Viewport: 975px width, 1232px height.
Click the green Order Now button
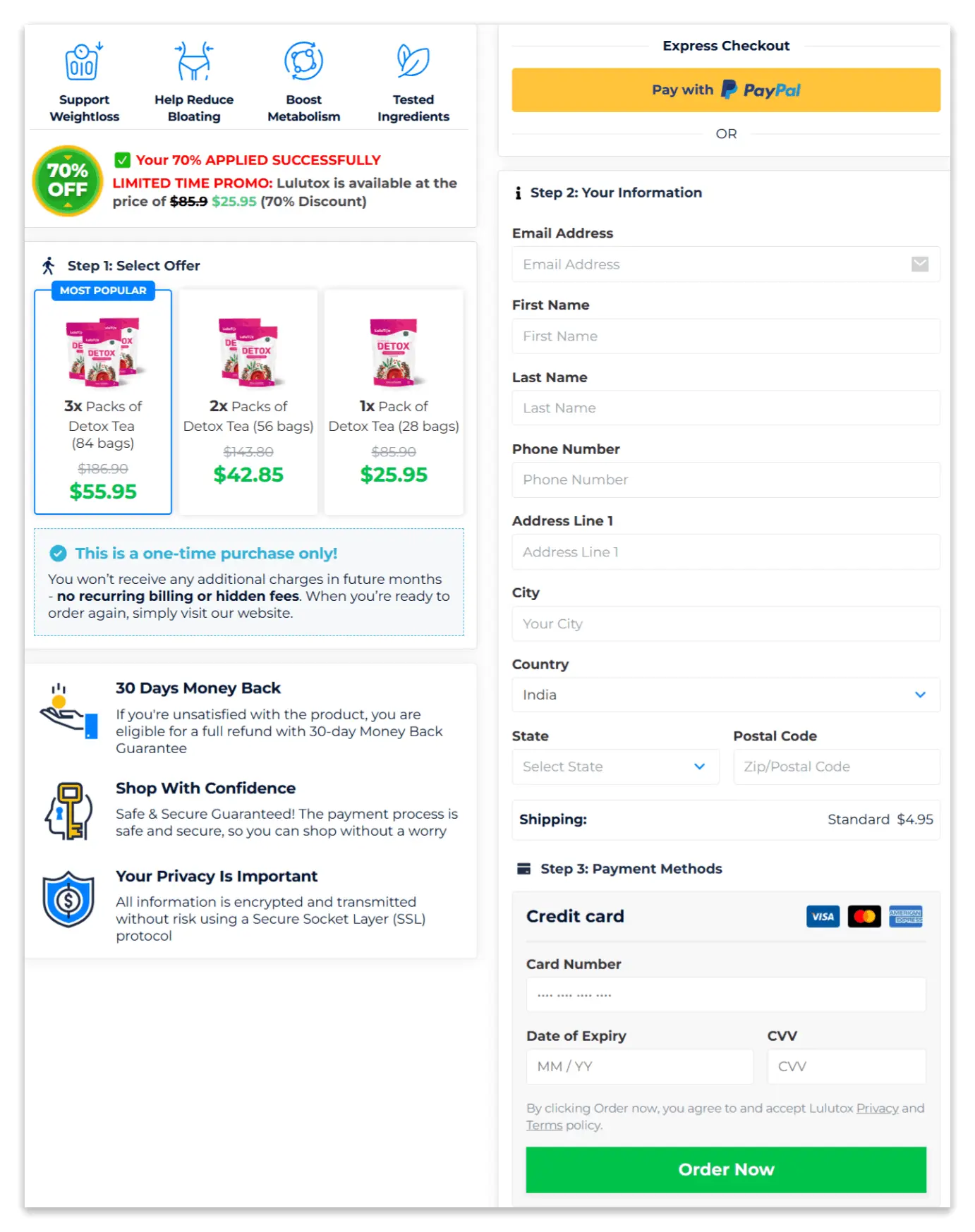pyautogui.click(x=725, y=1169)
